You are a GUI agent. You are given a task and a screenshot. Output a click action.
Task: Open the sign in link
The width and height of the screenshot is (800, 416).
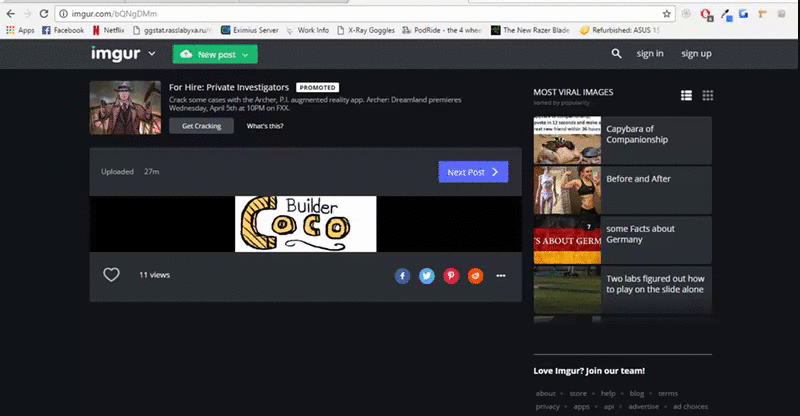tap(650, 53)
